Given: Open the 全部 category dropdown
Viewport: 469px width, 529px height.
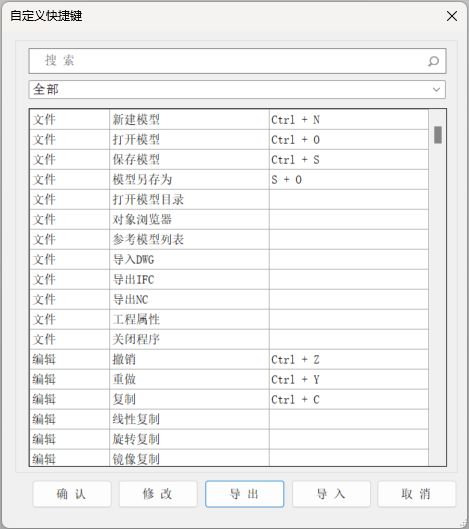Looking at the screenshot, I should [x=237, y=89].
